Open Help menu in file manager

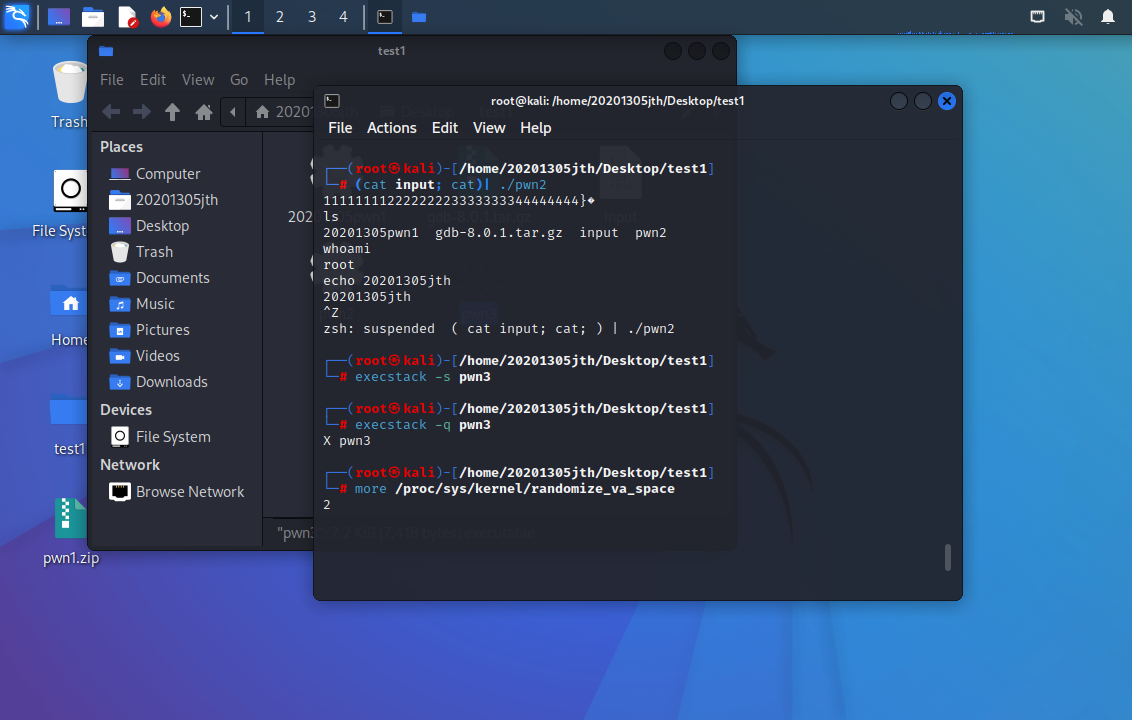[x=279, y=79]
